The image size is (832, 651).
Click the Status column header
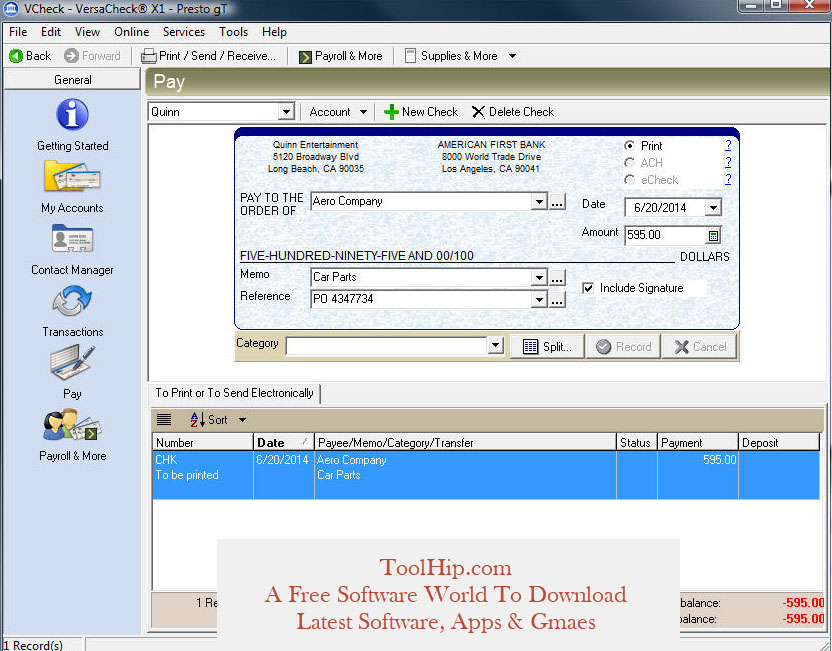coord(637,442)
